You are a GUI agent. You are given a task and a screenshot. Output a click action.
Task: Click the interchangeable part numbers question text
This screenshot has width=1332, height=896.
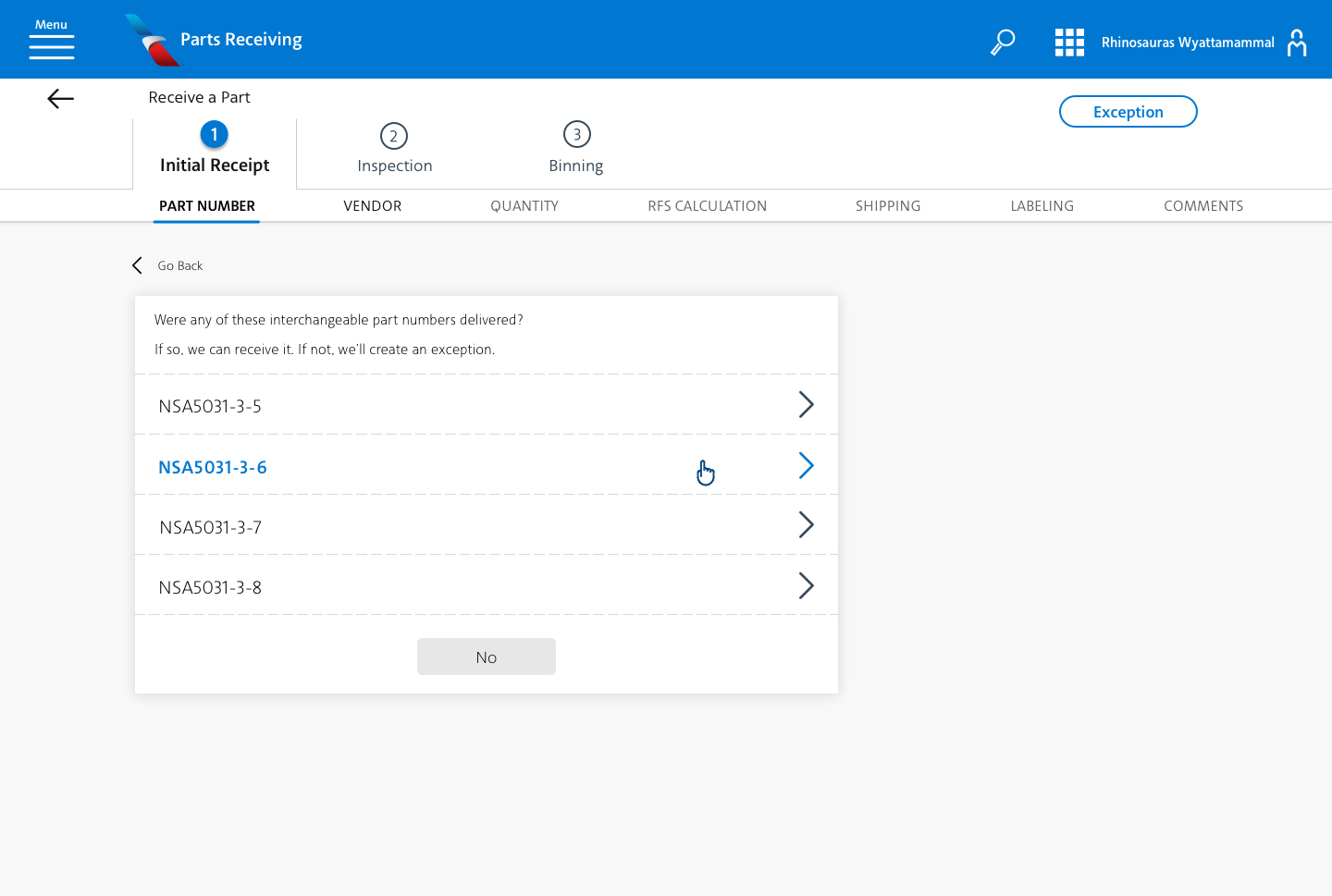tap(339, 320)
